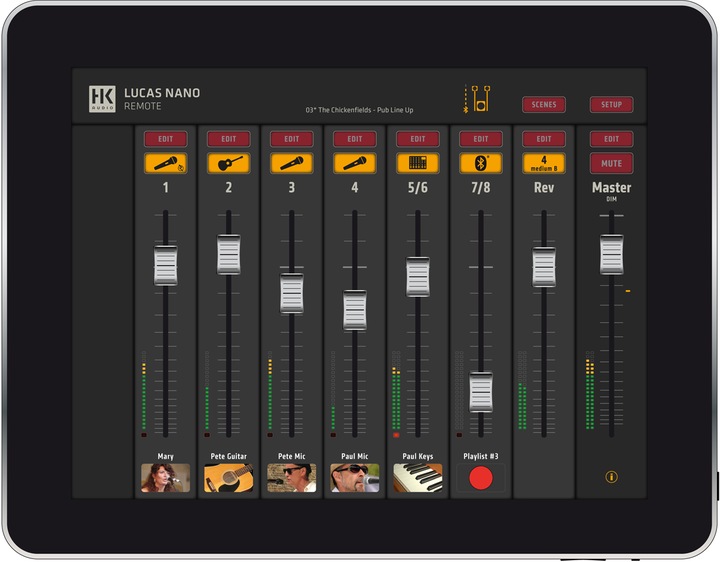This screenshot has width=720, height=562.
Task: Tap the Pete Mic thumbnail photo
Action: [x=292, y=478]
